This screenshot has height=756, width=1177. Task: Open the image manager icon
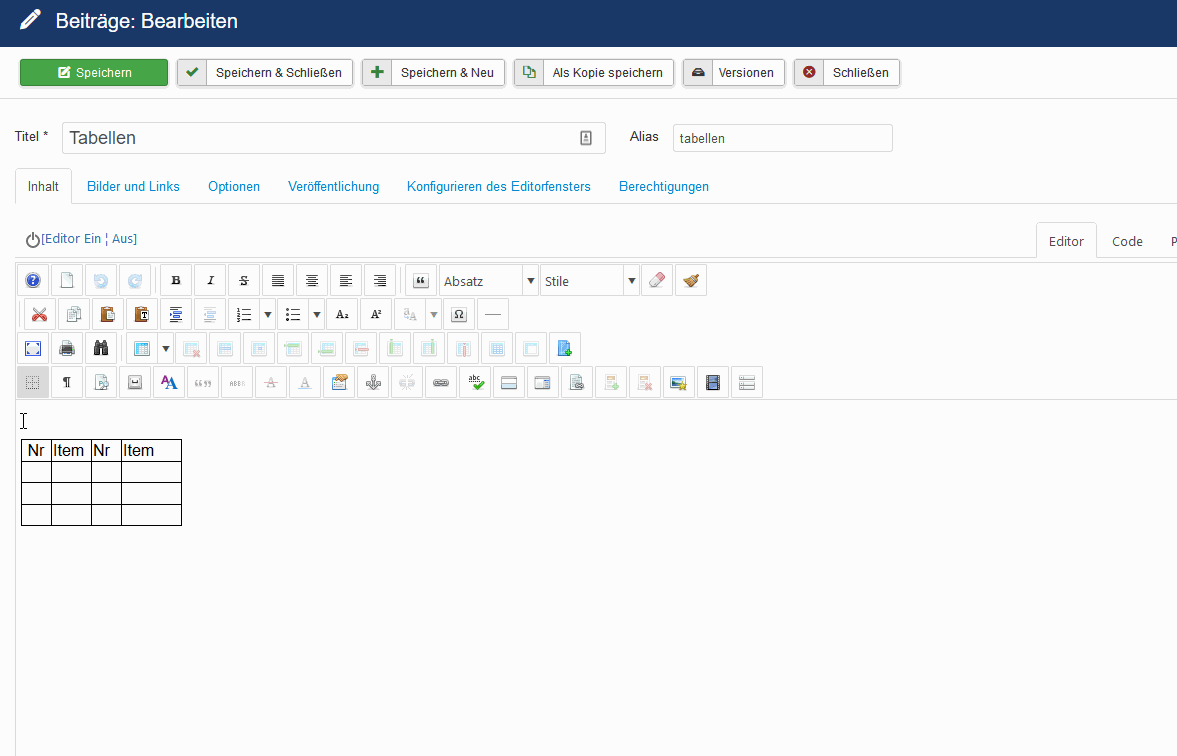click(679, 383)
